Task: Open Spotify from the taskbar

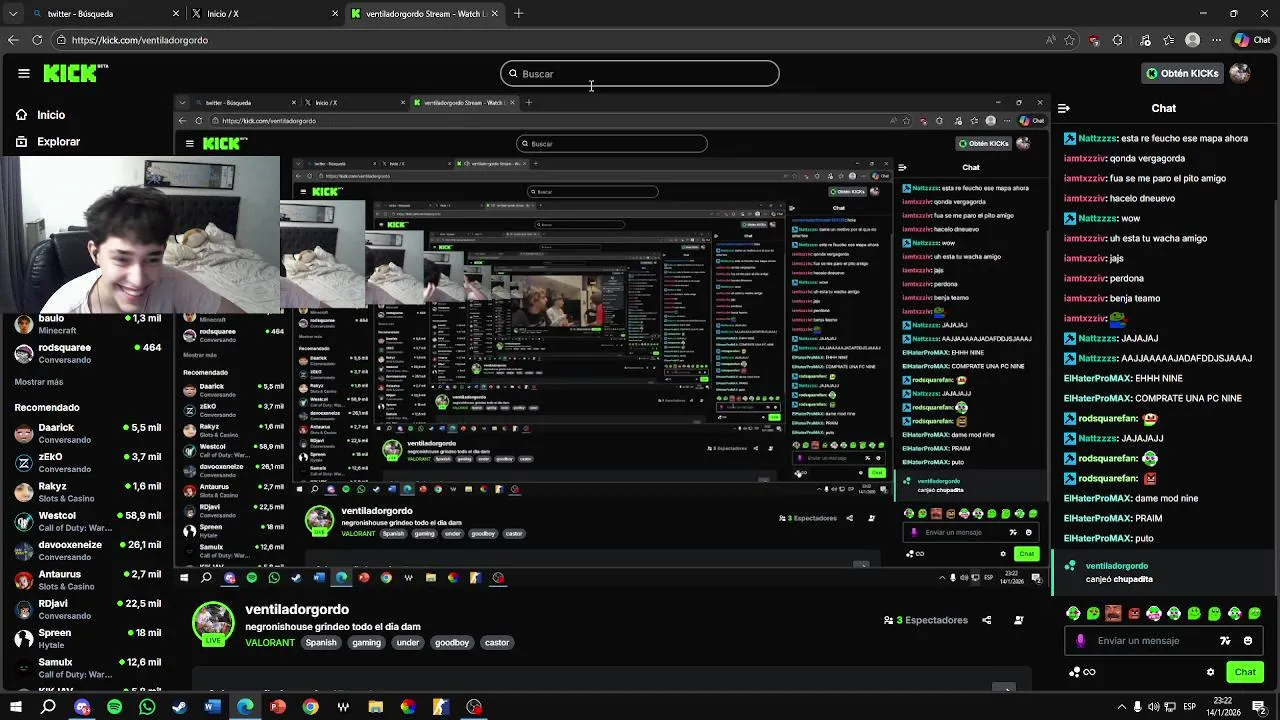Action: [x=114, y=707]
